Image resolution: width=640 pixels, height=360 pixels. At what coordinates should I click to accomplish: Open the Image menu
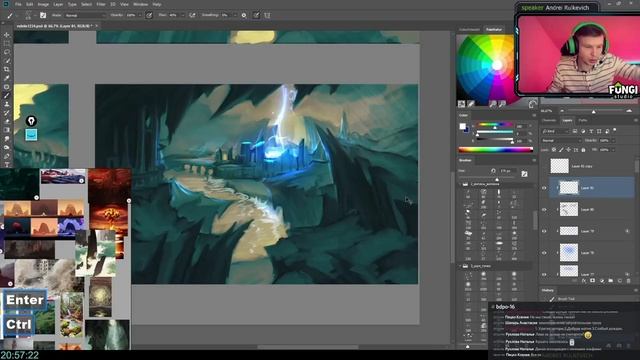(x=43, y=4)
